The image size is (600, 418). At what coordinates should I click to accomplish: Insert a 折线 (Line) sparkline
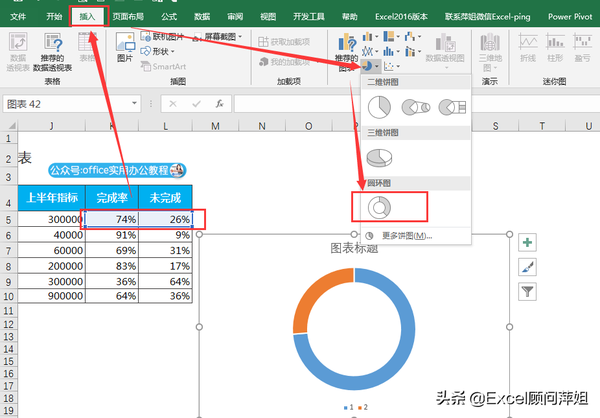tap(528, 47)
